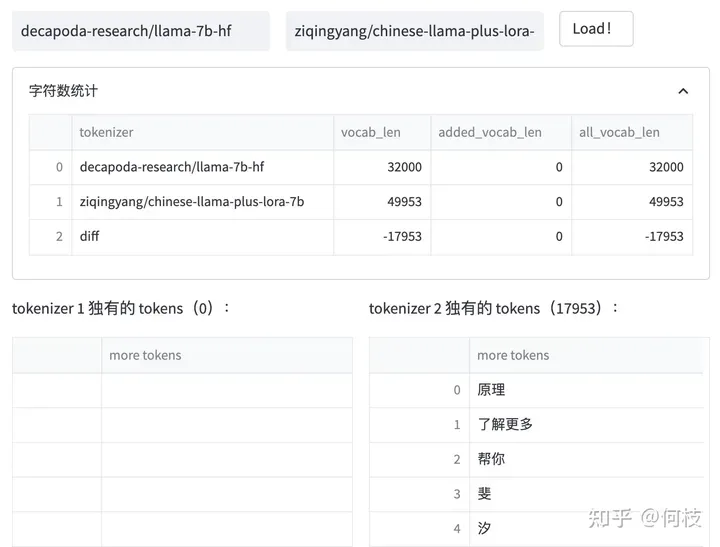Image resolution: width=720 pixels, height=547 pixels.
Task: Select added_vocab_len 0 in the llama-7b-hf row
Action: click(x=501, y=167)
